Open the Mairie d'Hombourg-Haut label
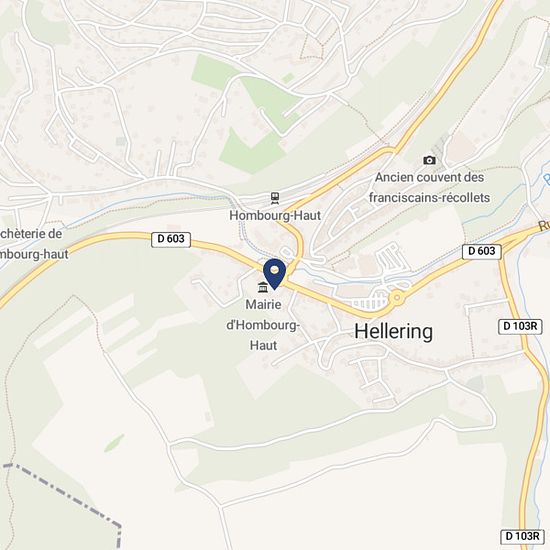The height and width of the screenshot is (550, 550). pos(263,325)
